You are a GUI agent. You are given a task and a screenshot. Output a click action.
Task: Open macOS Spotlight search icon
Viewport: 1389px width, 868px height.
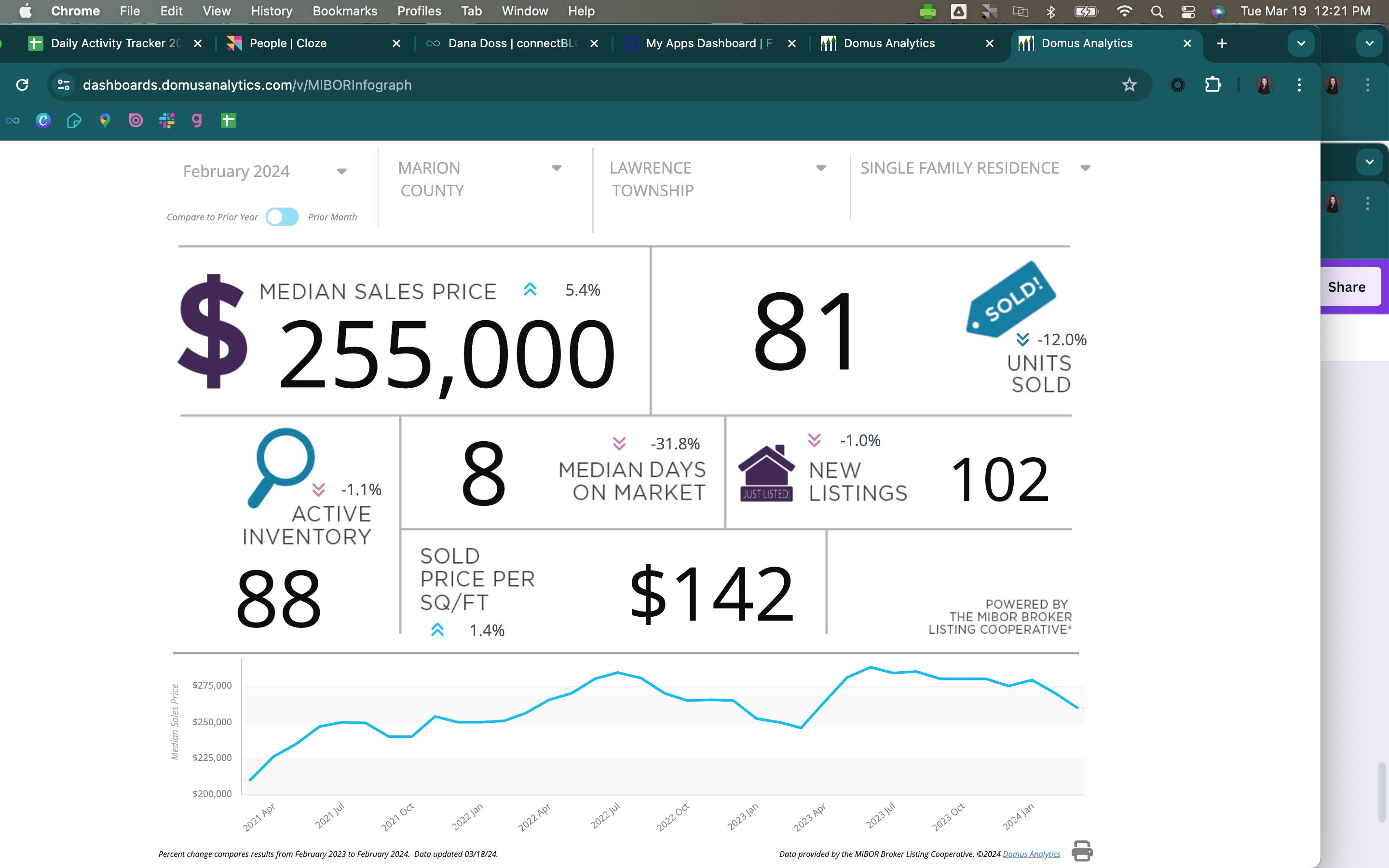[x=1157, y=12]
